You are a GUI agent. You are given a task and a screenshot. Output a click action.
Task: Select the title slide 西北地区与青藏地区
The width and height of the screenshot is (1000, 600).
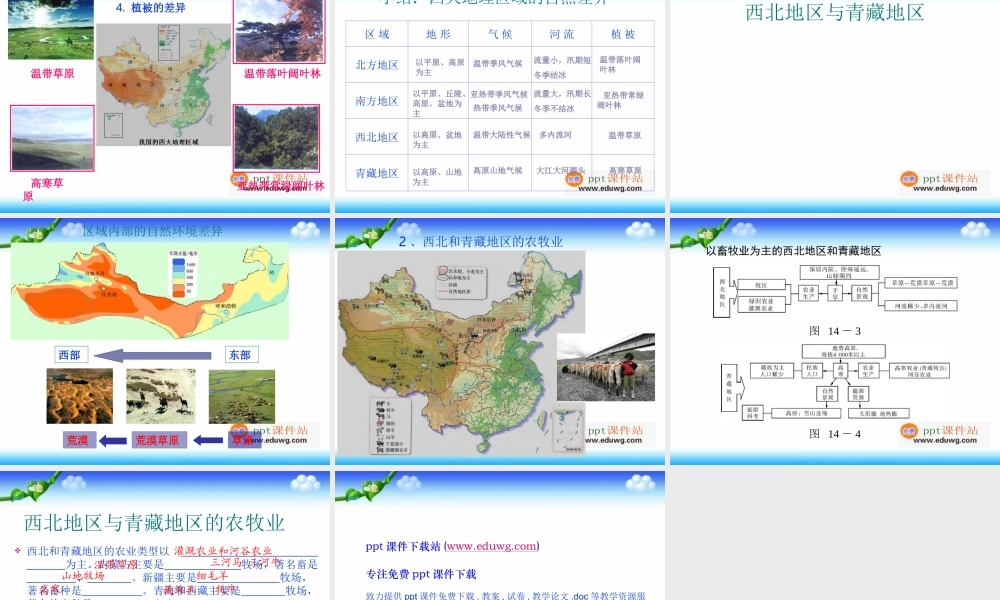[835, 12]
